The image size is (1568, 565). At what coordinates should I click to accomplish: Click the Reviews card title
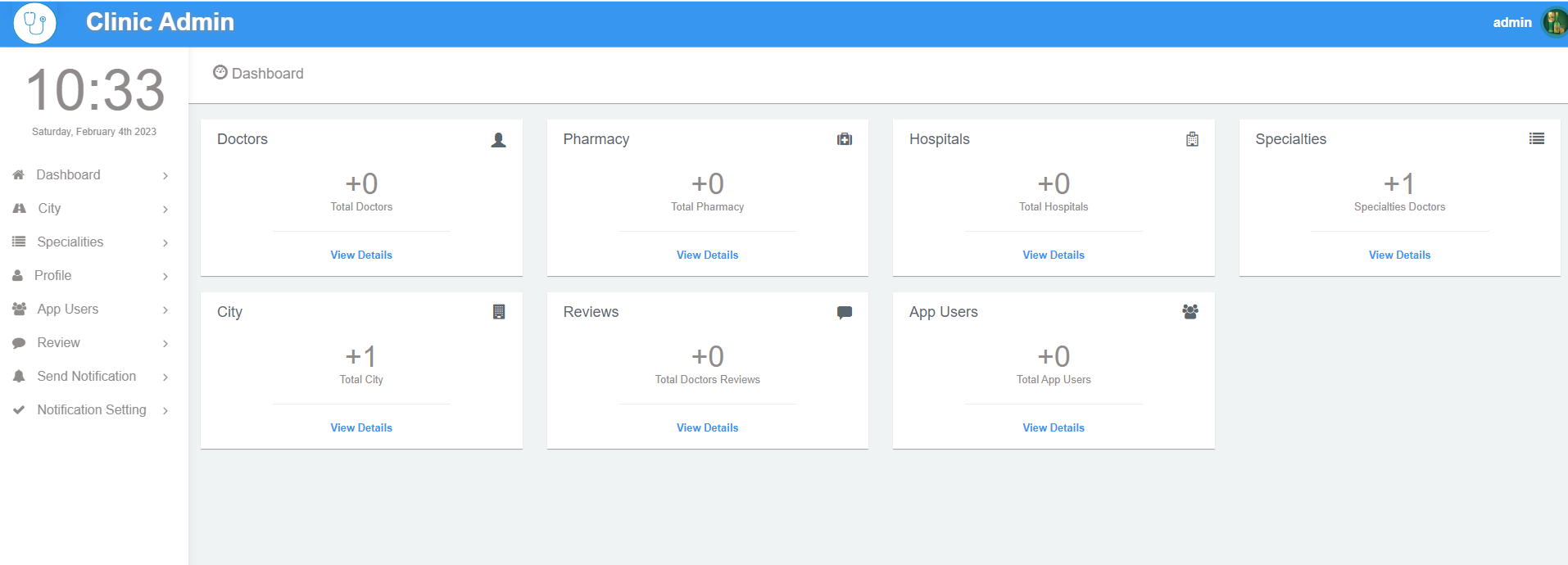coord(591,312)
